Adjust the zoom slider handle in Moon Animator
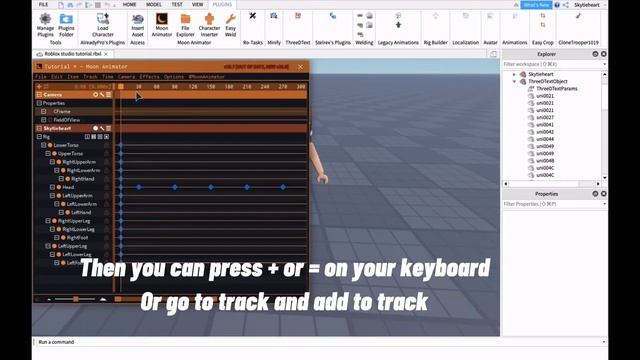Screen dimensions: 640x360 (76, 299)
